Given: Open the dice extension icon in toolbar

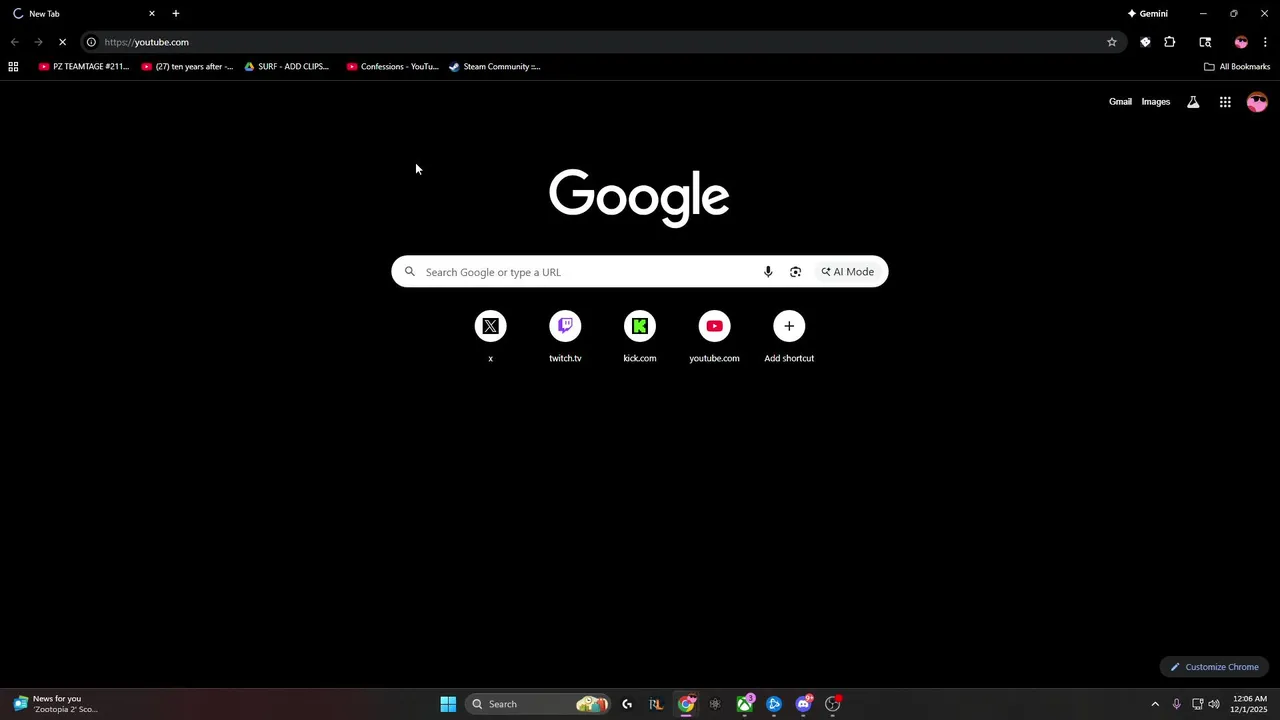Looking at the screenshot, I should click(1145, 42).
